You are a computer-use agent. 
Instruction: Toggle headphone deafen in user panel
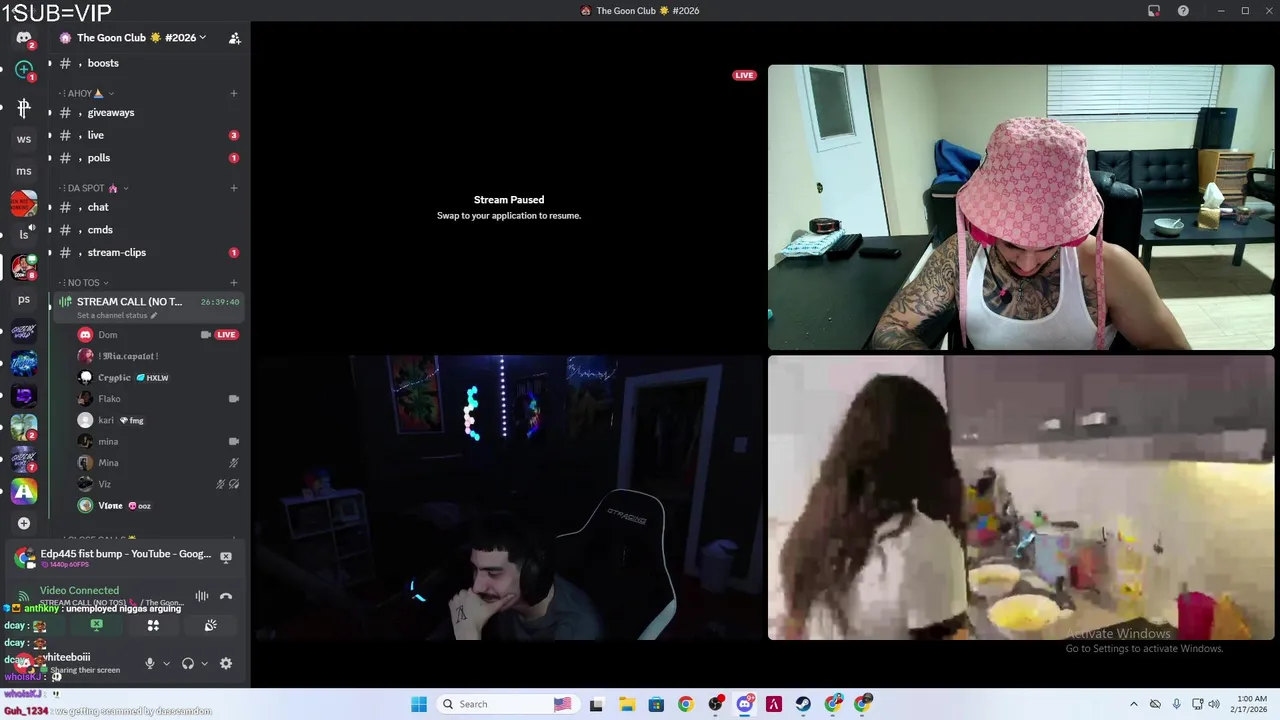(188, 663)
